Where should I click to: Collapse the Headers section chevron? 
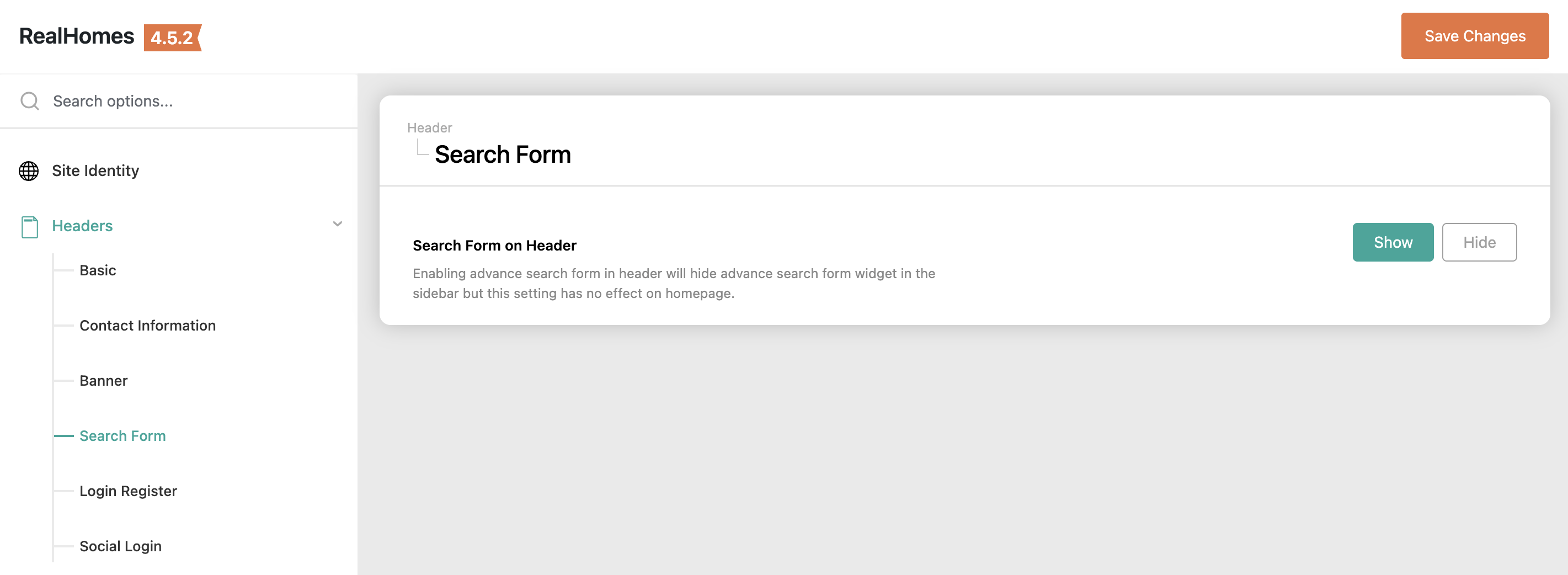[337, 224]
